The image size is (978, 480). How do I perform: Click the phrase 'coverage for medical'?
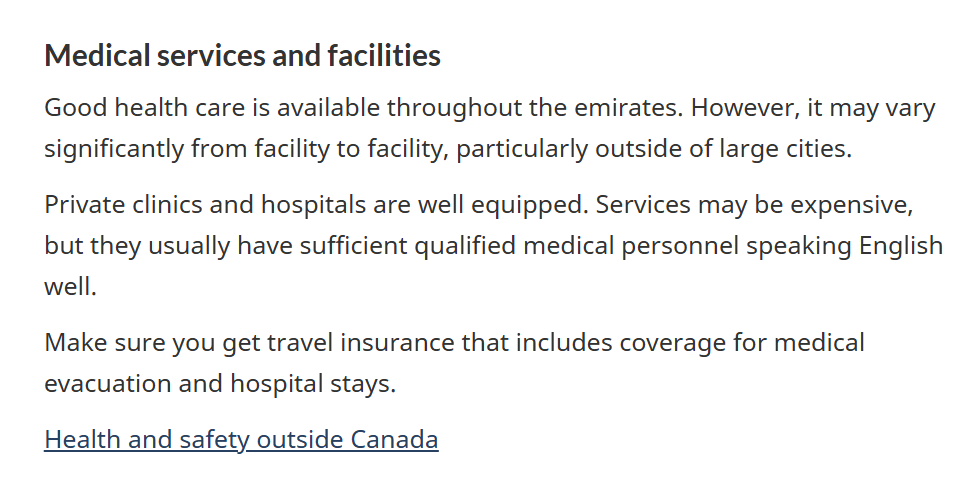(x=742, y=342)
